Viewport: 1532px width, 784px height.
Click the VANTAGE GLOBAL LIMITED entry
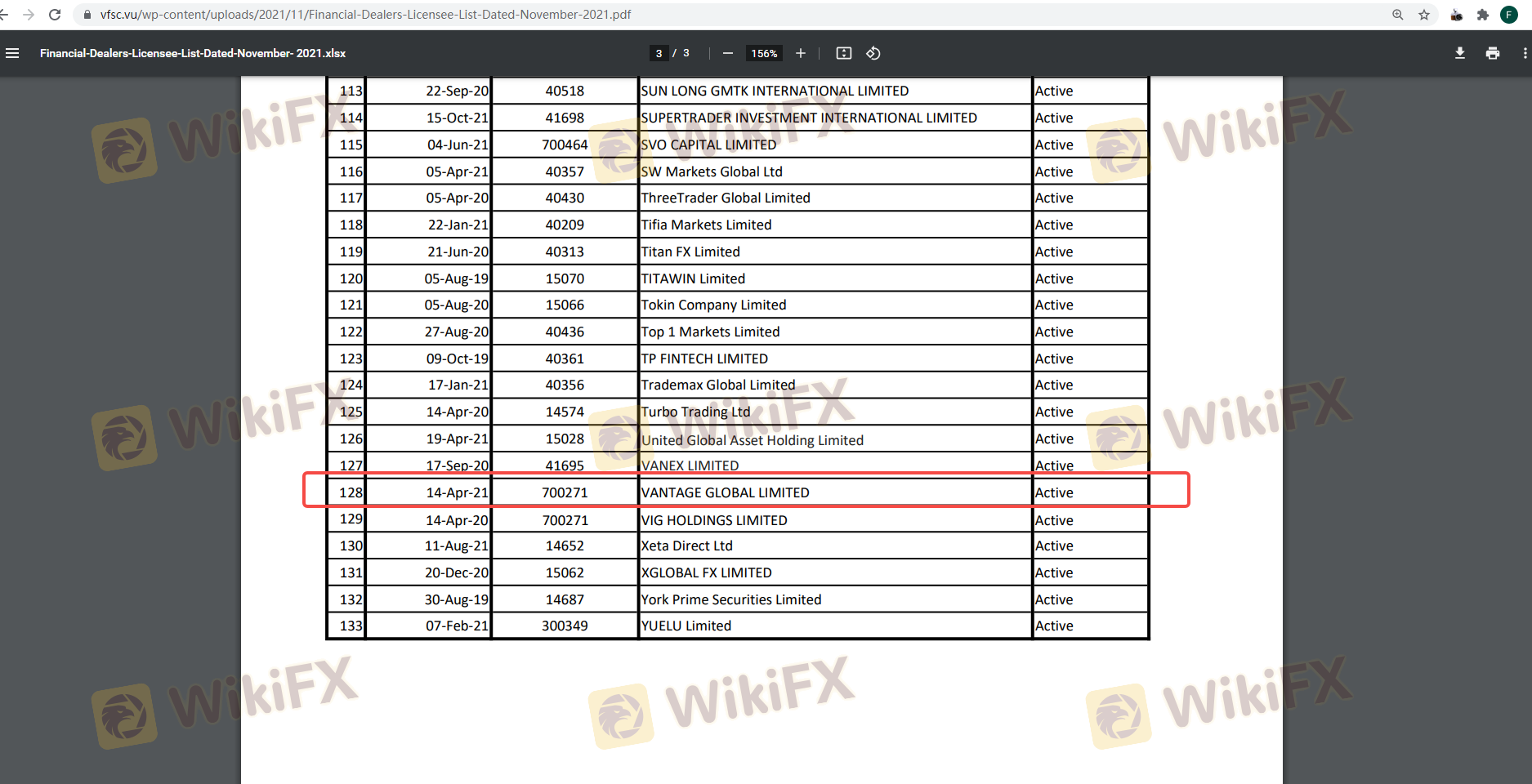click(725, 492)
